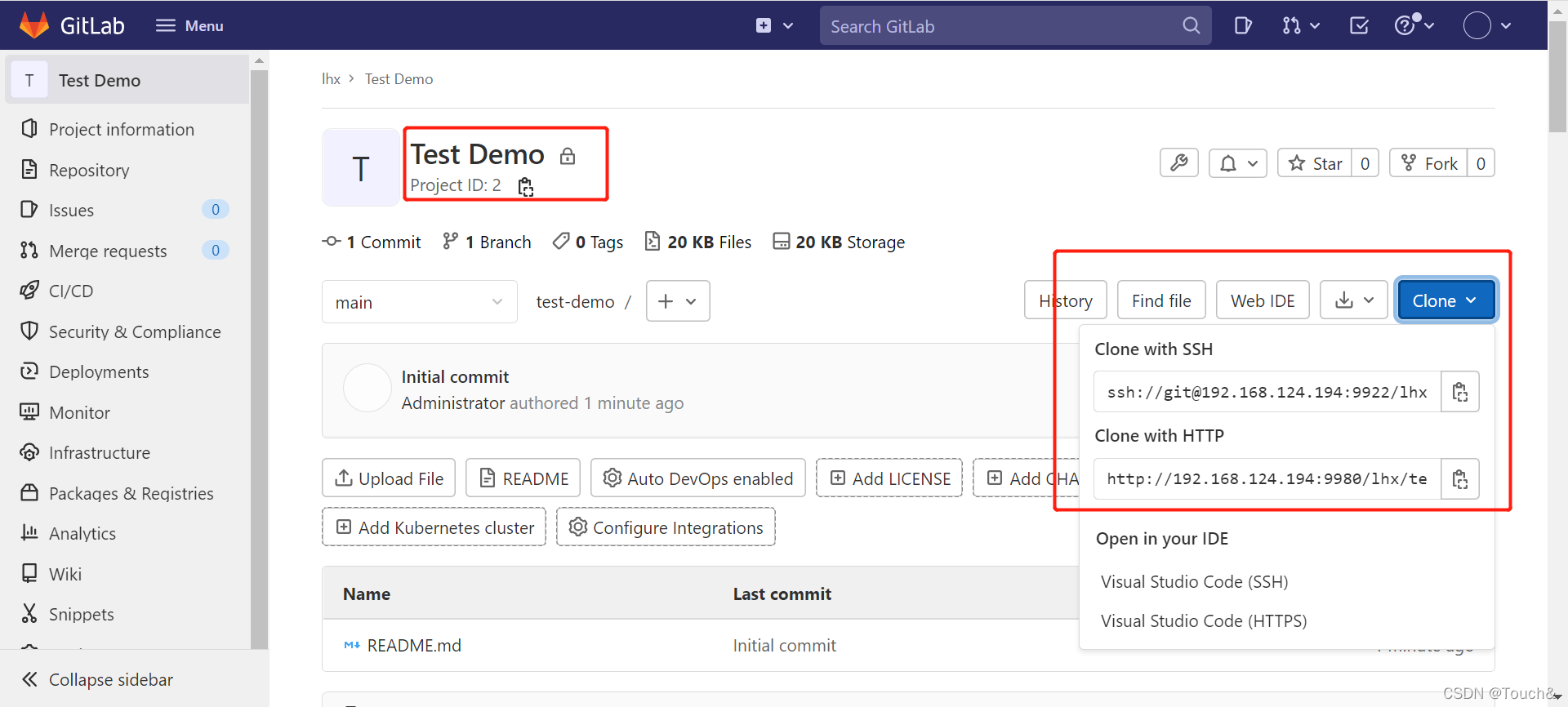View the 1 Commit link
This screenshot has width=1568, height=707.
[372, 242]
